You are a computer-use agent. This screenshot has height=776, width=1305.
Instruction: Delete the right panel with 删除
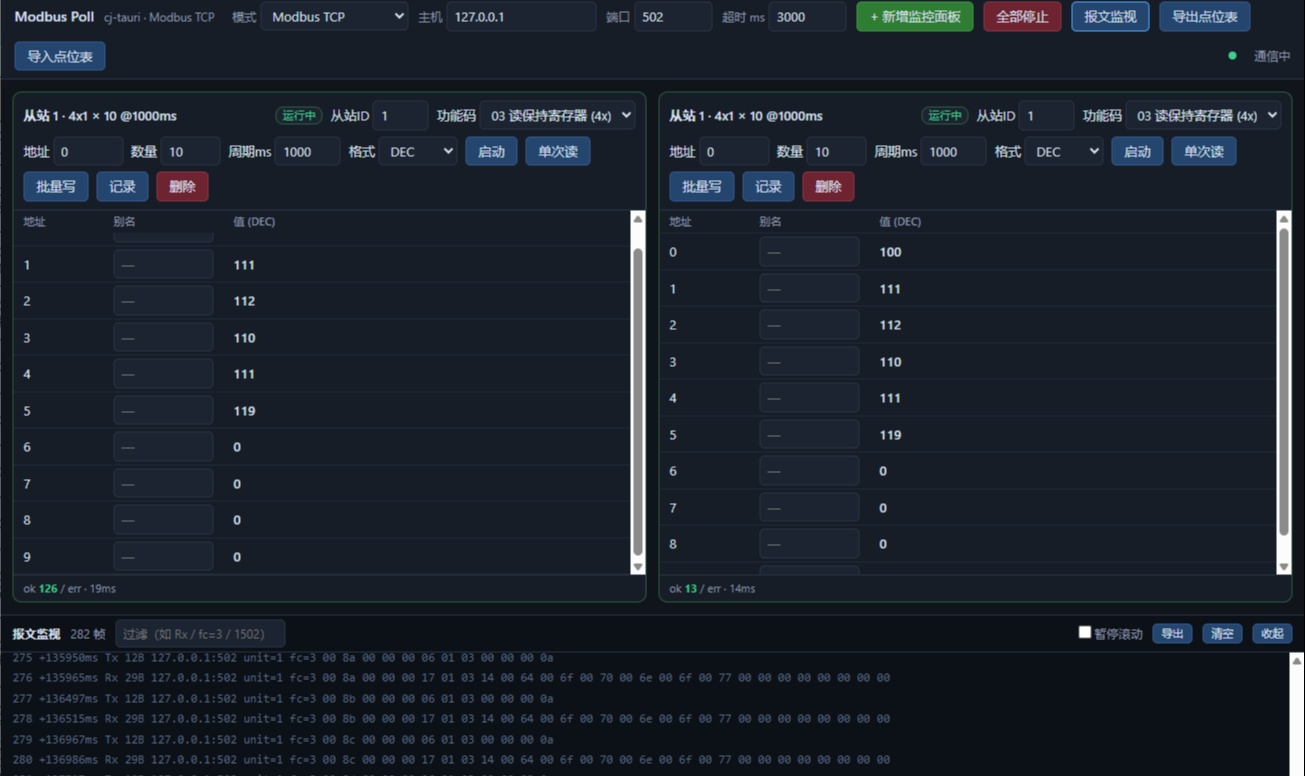828,187
